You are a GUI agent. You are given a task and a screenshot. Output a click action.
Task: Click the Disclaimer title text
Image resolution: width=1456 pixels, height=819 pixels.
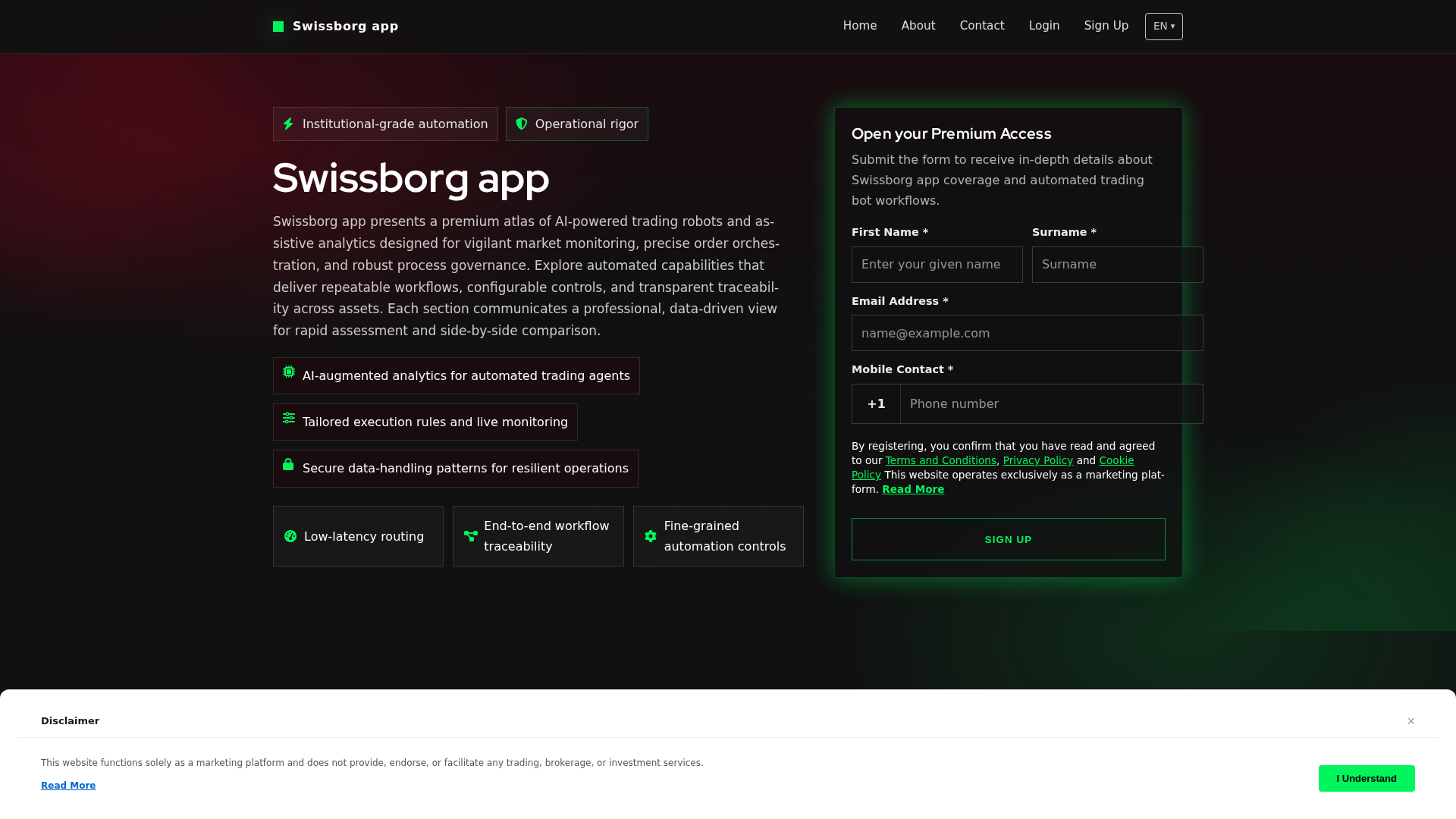pyautogui.click(x=70, y=721)
